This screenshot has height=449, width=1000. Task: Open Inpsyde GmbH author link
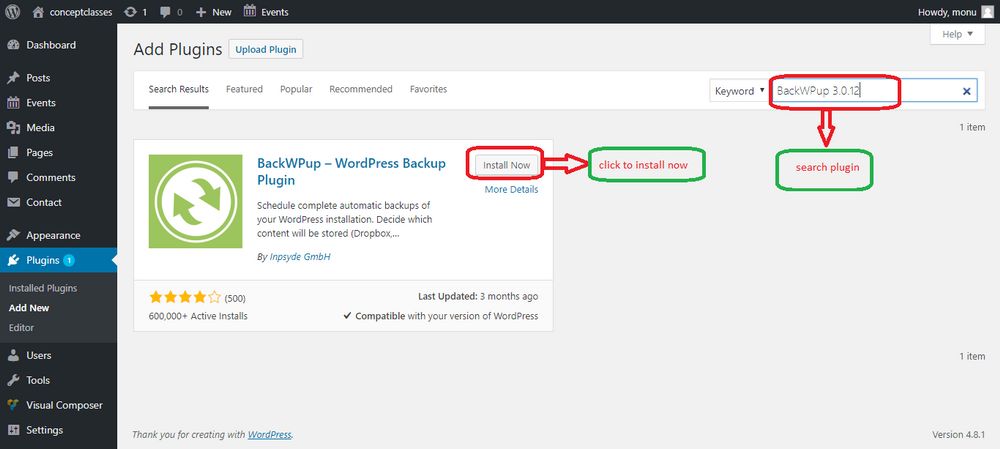[300, 256]
